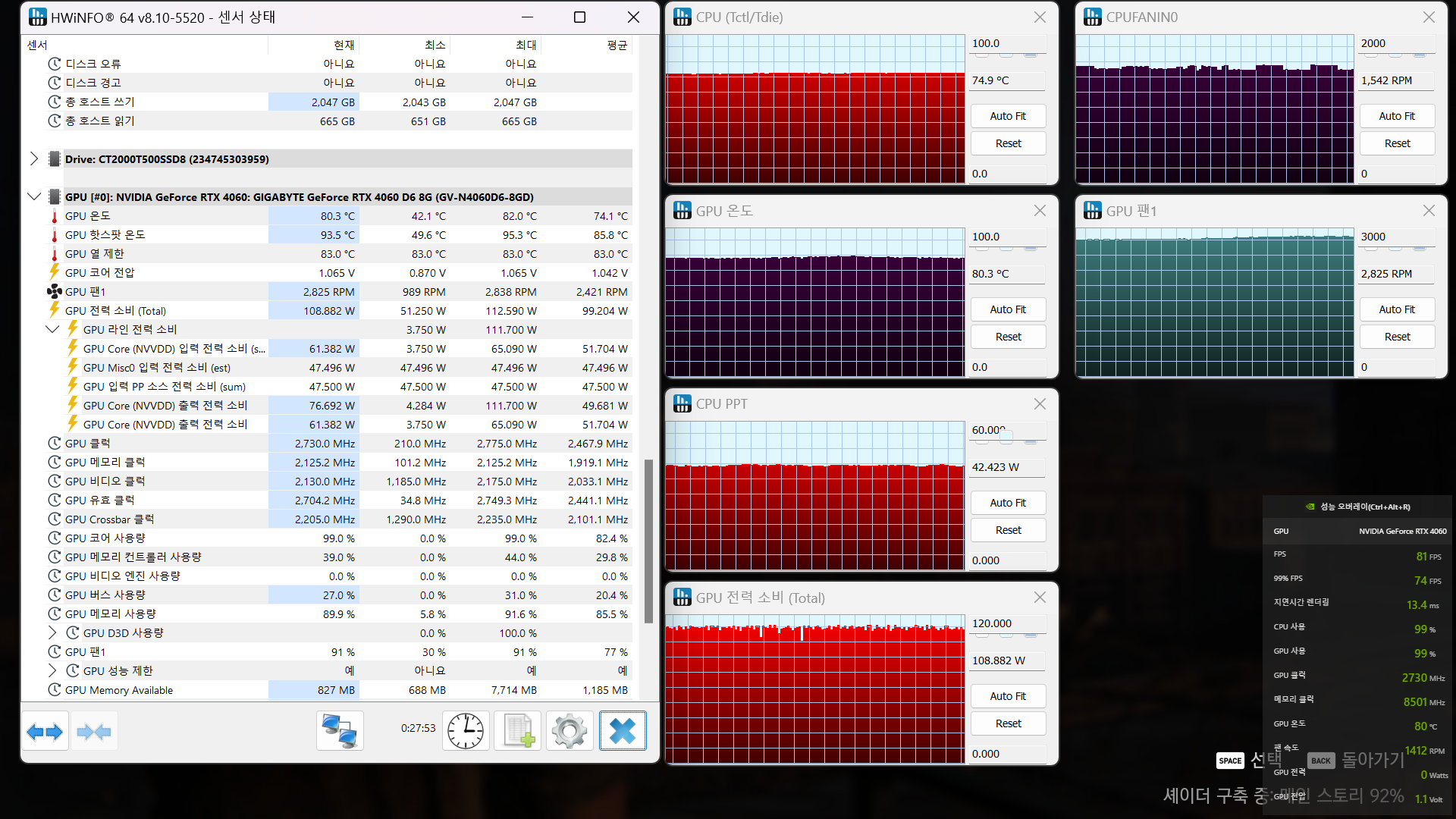Image resolution: width=1456 pixels, height=819 pixels.
Task: Click the collapse-view inward arrows icon
Action: coord(94,732)
